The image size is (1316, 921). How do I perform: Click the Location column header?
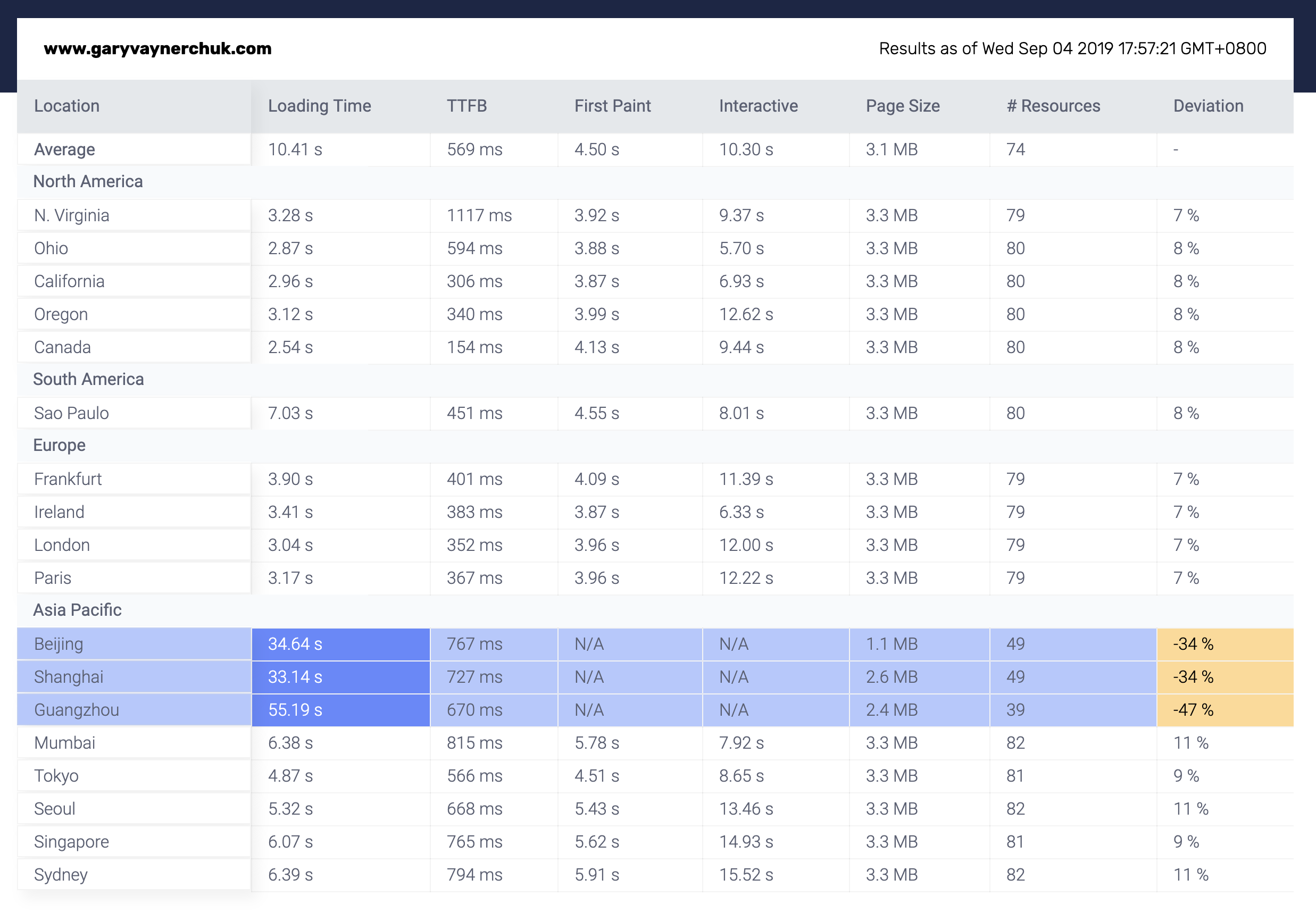tap(66, 106)
